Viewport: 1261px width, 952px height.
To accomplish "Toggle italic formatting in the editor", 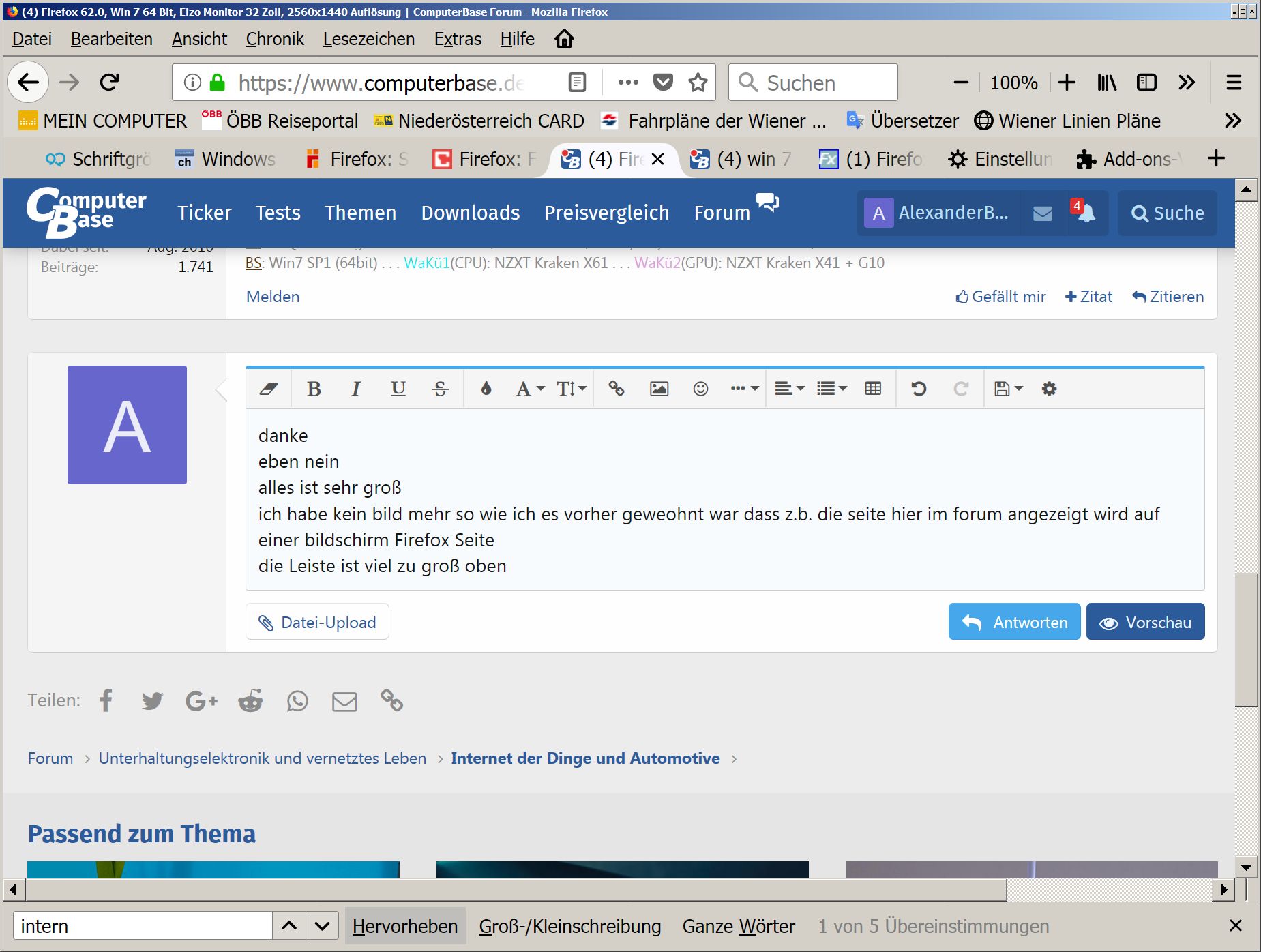I will (355, 389).
